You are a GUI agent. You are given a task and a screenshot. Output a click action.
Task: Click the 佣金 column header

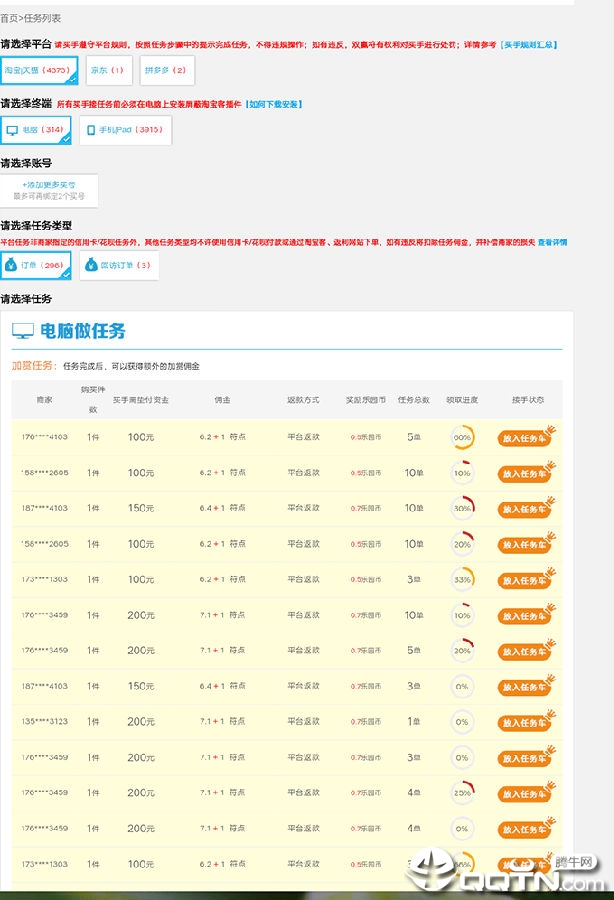point(222,400)
